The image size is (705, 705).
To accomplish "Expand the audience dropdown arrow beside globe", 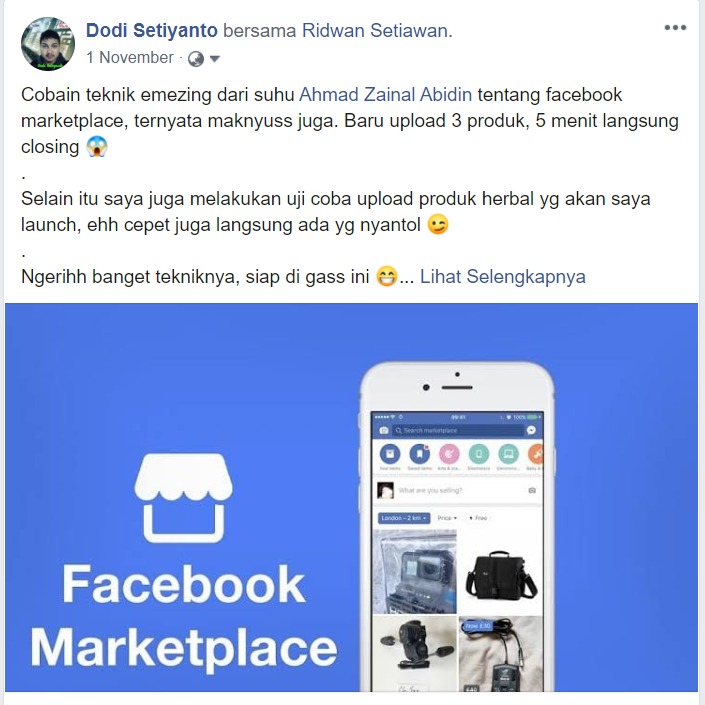I will click(x=215, y=58).
